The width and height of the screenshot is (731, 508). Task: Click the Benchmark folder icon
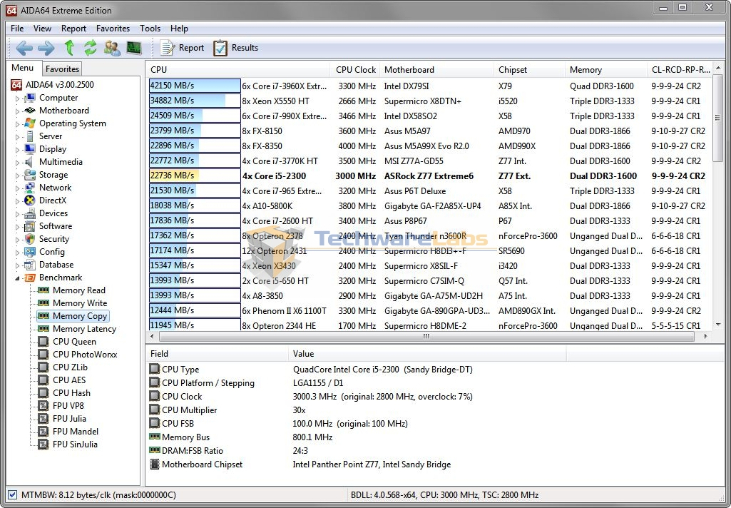click(30, 278)
